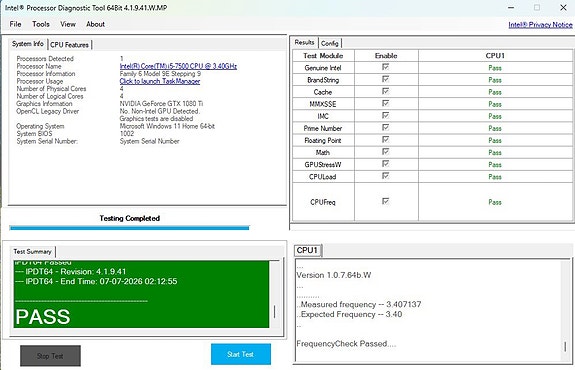Select the Test Module column header
The height and width of the screenshot is (370, 575).
tap(323, 56)
